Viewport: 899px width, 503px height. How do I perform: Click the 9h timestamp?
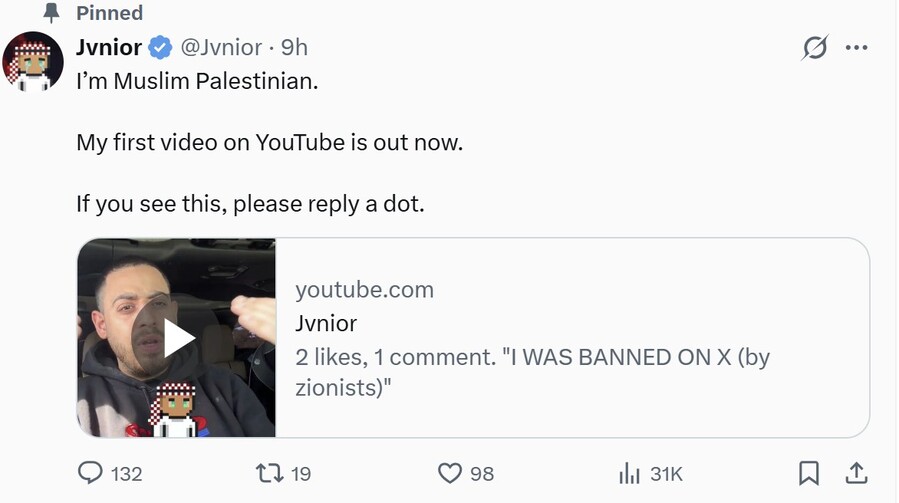(295, 47)
